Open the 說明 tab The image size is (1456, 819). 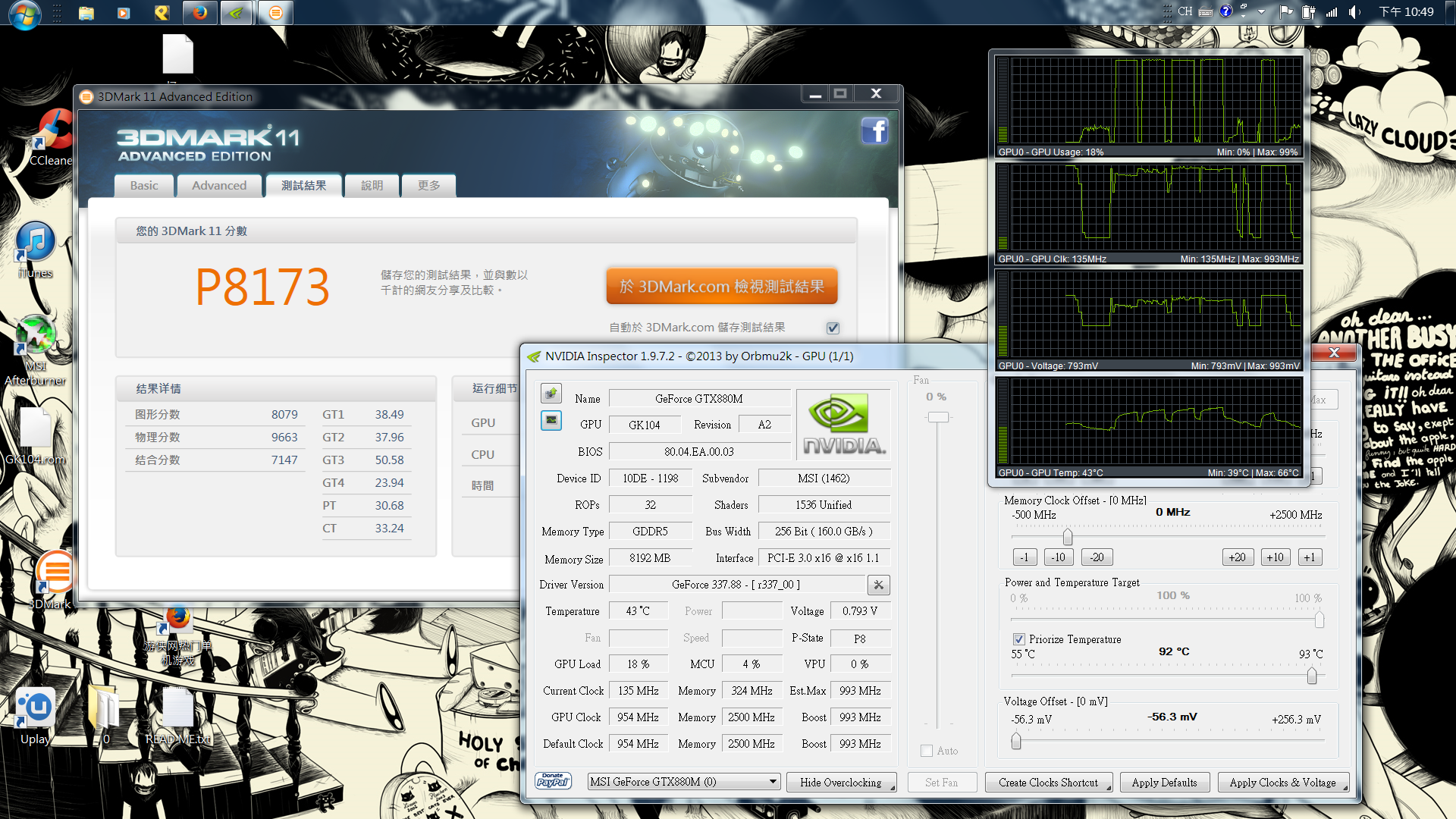(x=372, y=185)
